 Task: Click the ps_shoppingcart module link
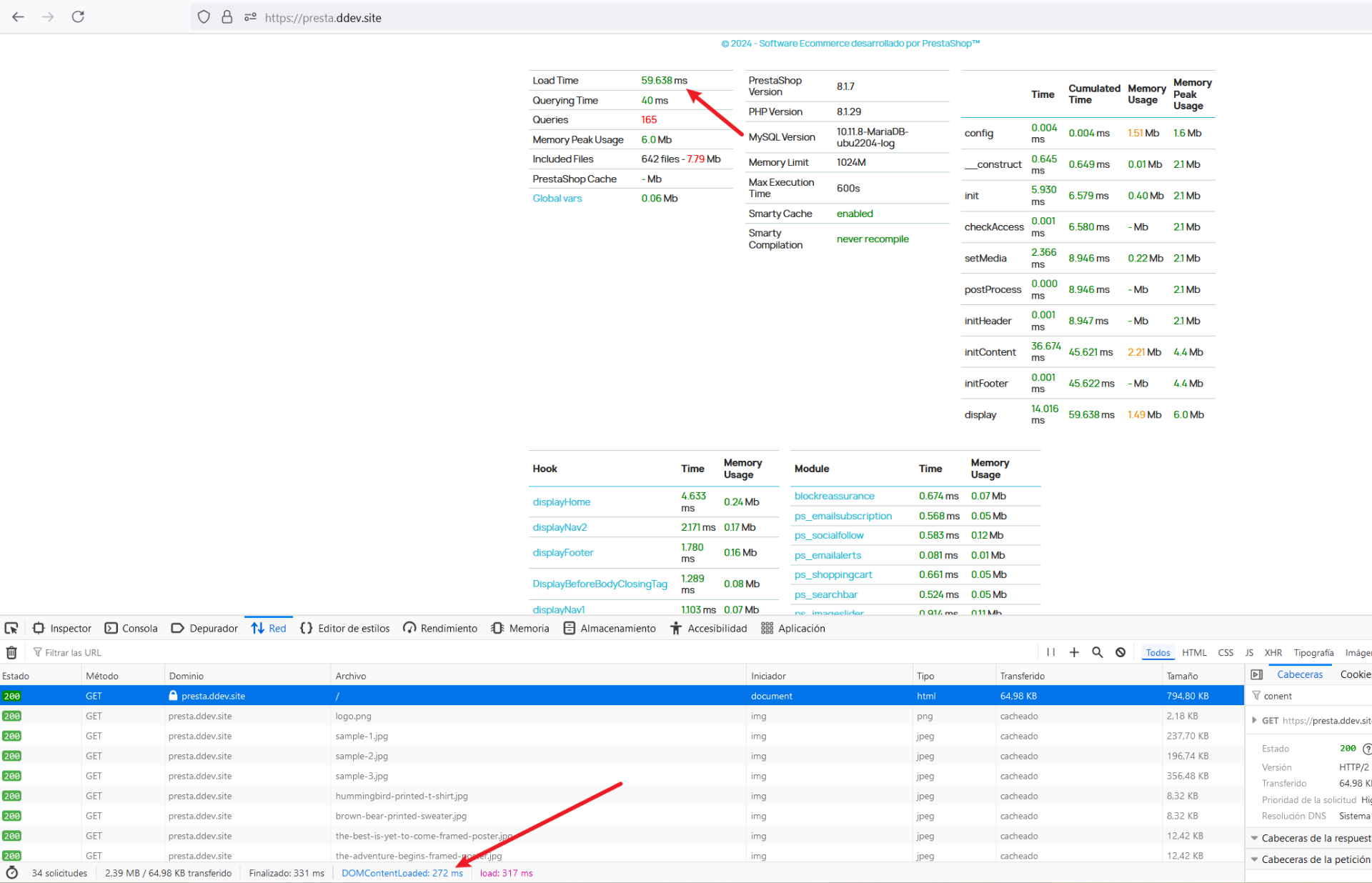tap(832, 575)
